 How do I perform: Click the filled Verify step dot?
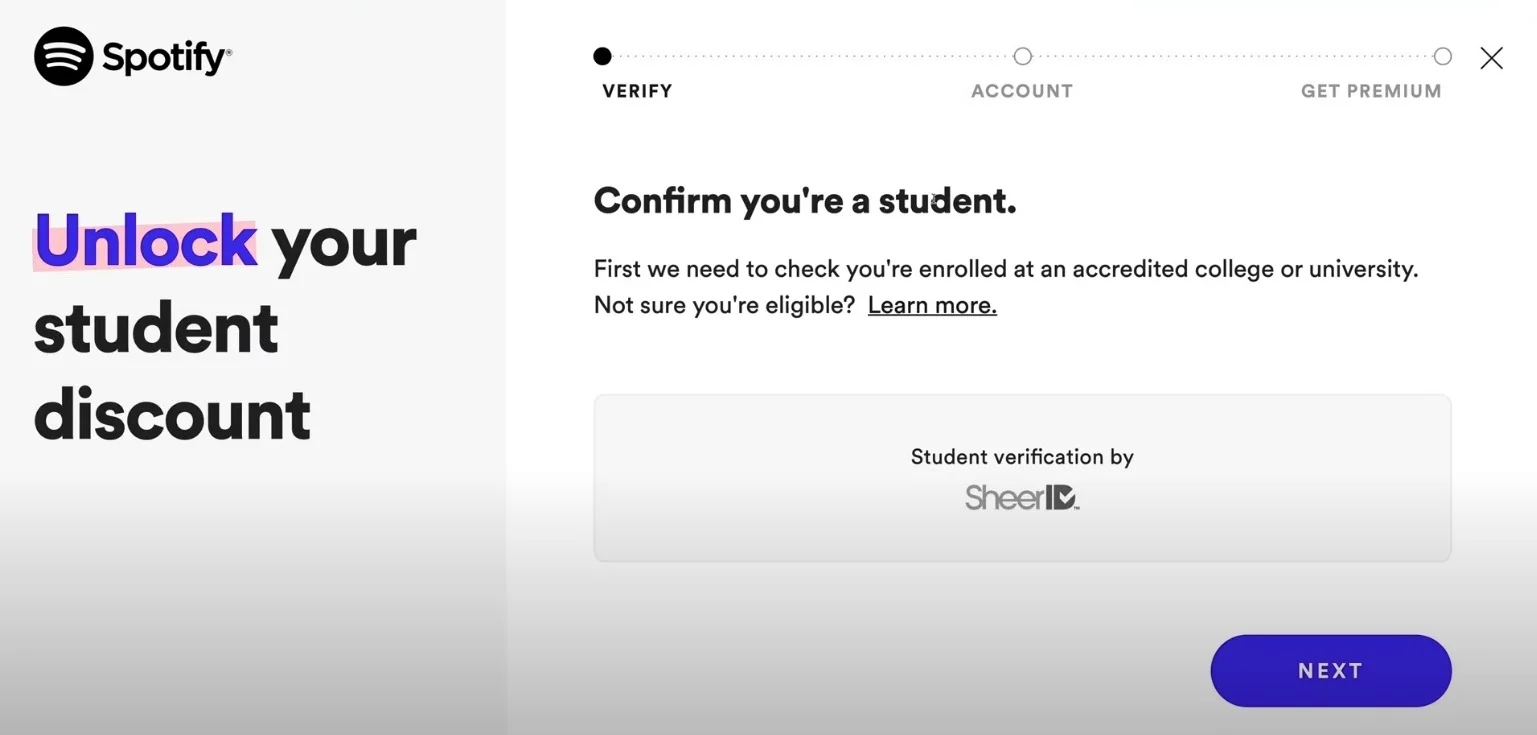pyautogui.click(x=602, y=56)
